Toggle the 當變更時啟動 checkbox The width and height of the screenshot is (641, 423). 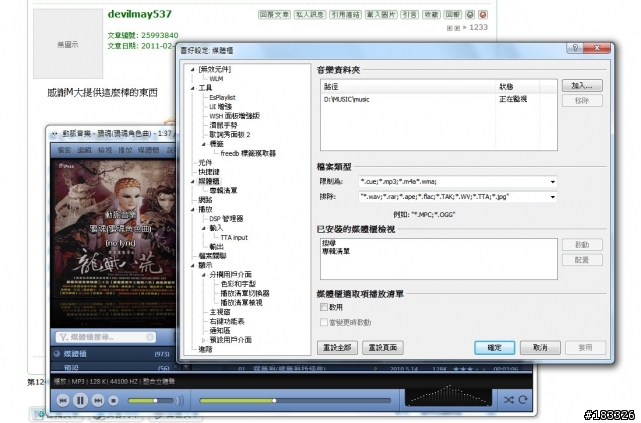[x=324, y=322]
